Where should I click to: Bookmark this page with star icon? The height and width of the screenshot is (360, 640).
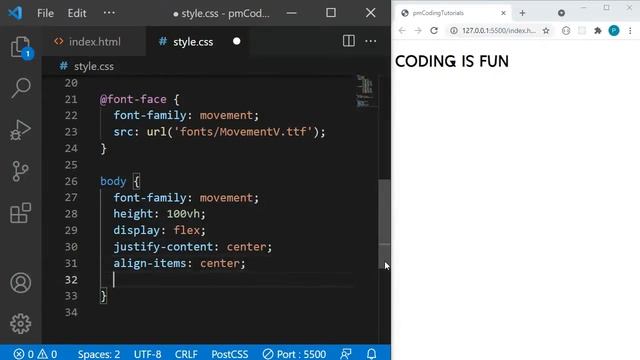pos(546,31)
